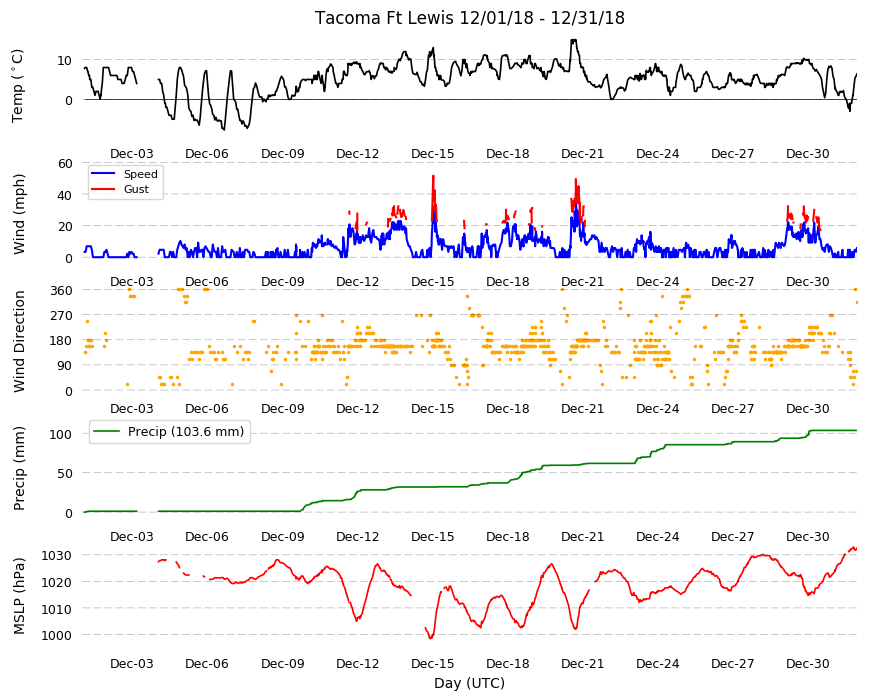Click the Dec-15 tick under the temperature plot

point(432,154)
